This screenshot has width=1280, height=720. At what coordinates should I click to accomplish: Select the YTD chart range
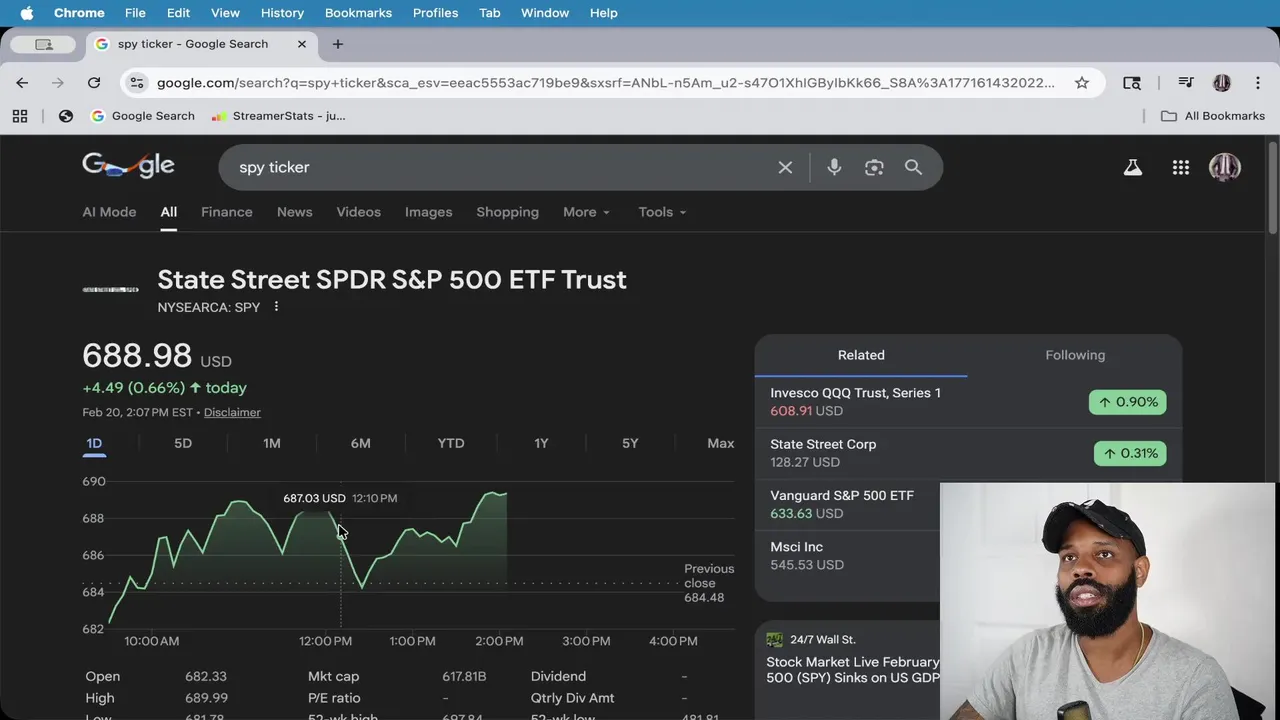click(451, 443)
